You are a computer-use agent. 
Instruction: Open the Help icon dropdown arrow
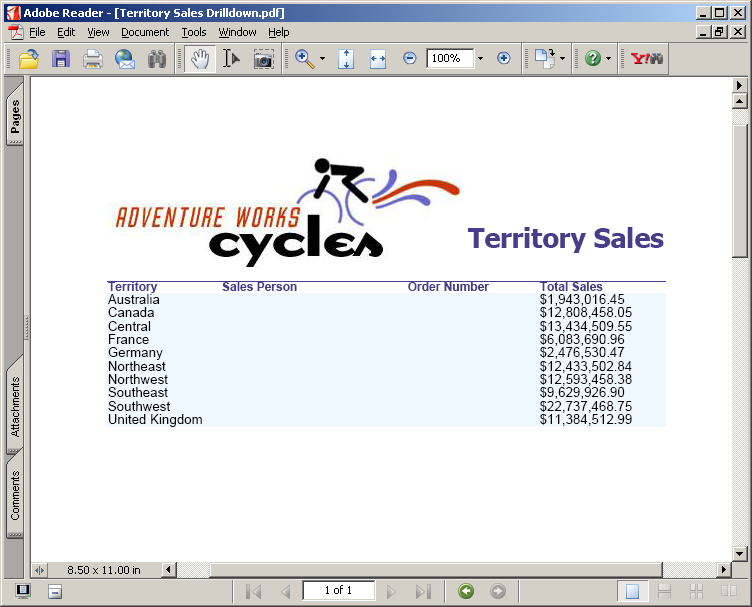click(x=608, y=59)
